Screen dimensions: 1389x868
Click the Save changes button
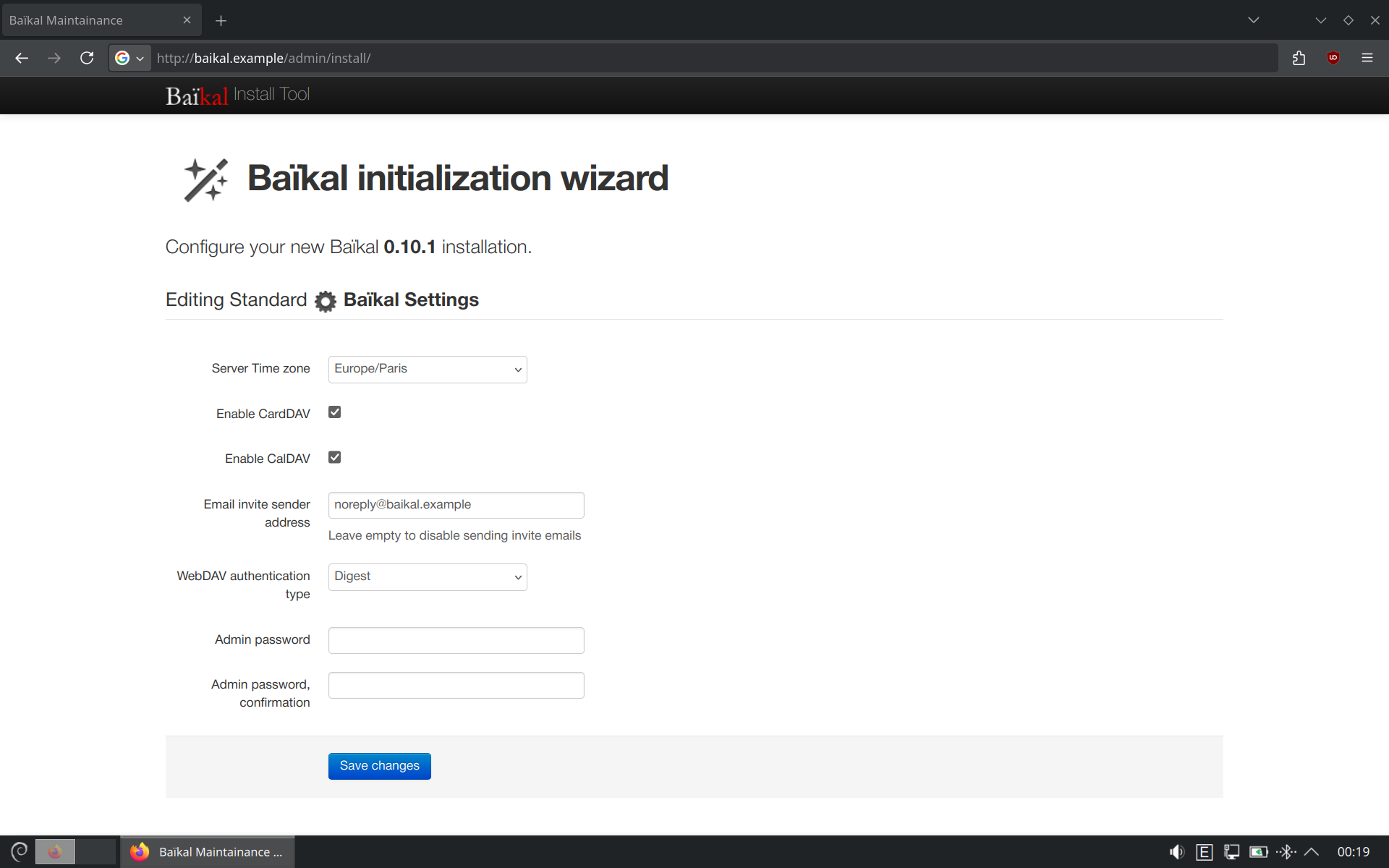(379, 766)
